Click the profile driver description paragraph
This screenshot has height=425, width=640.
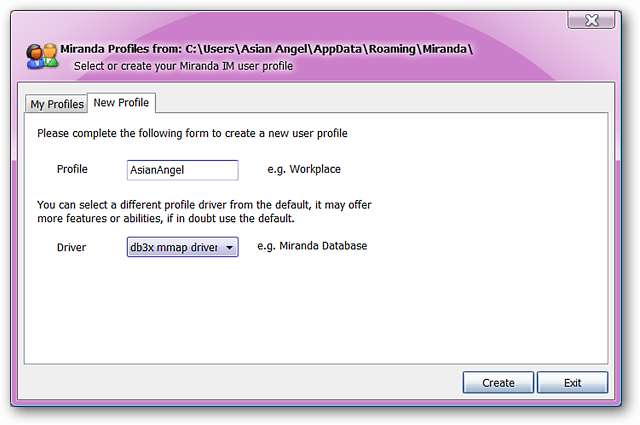coord(204,211)
